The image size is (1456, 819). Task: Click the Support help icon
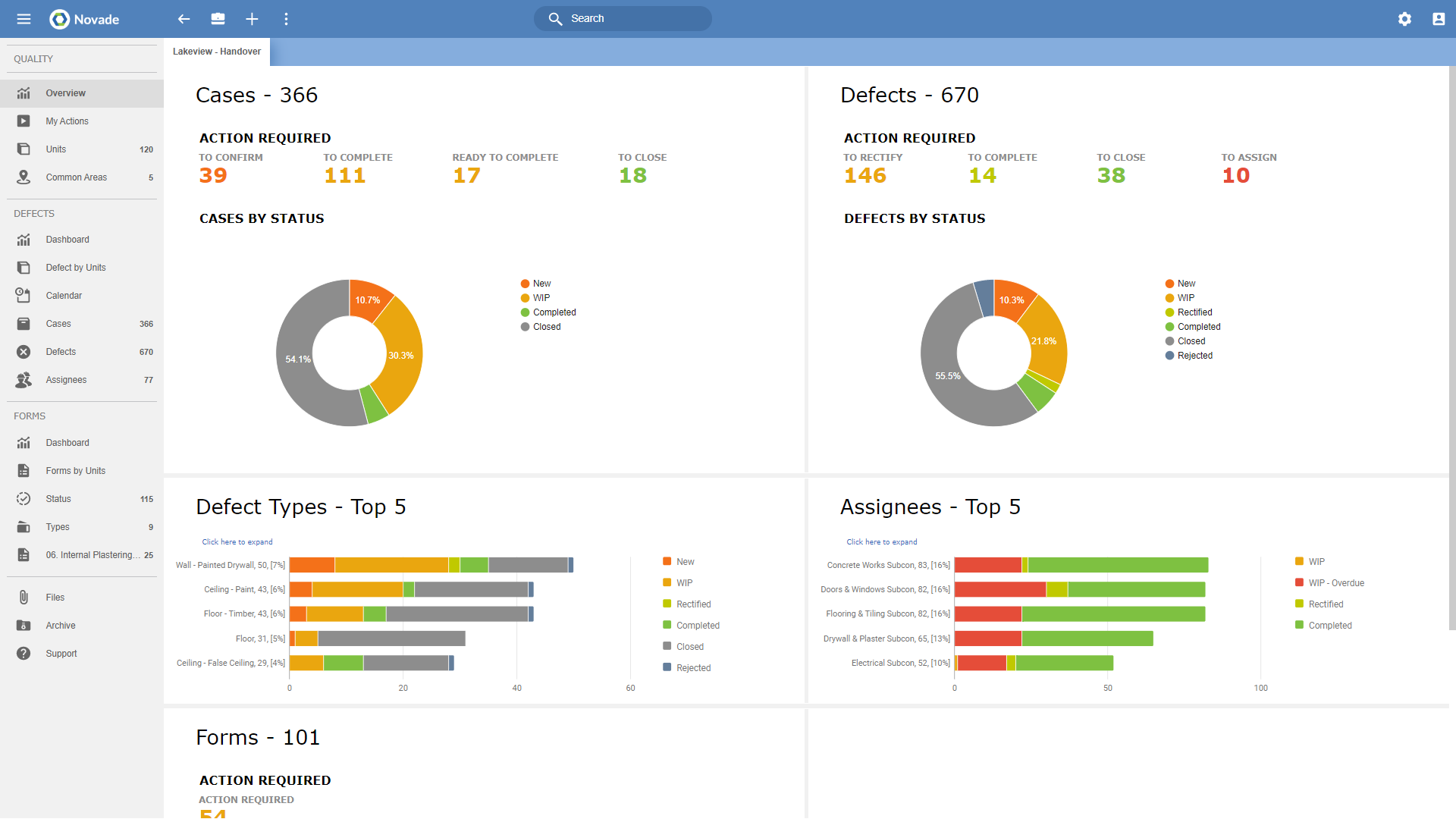(x=24, y=654)
